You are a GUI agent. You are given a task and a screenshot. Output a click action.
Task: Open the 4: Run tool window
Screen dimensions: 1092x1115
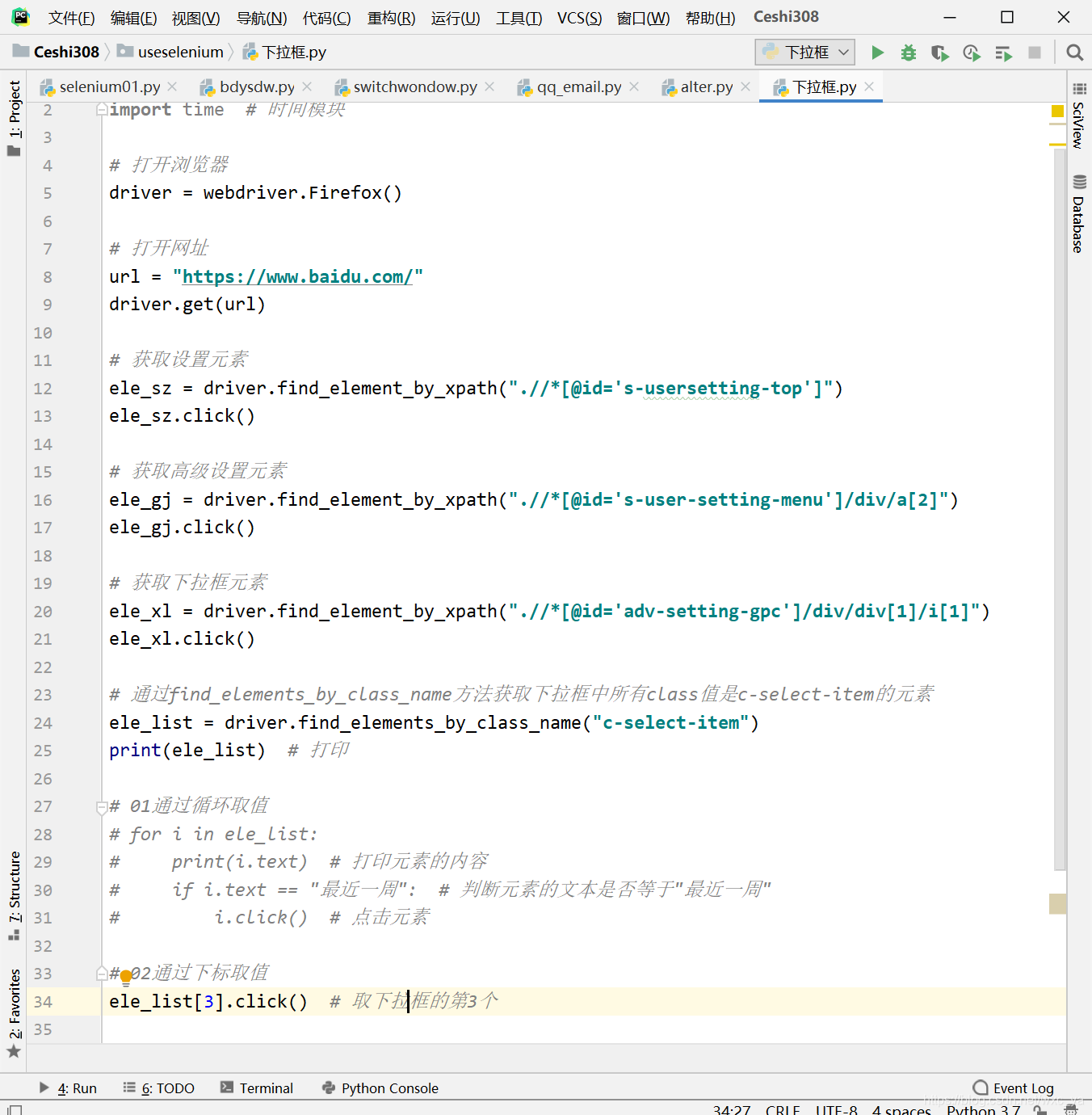point(68,1088)
